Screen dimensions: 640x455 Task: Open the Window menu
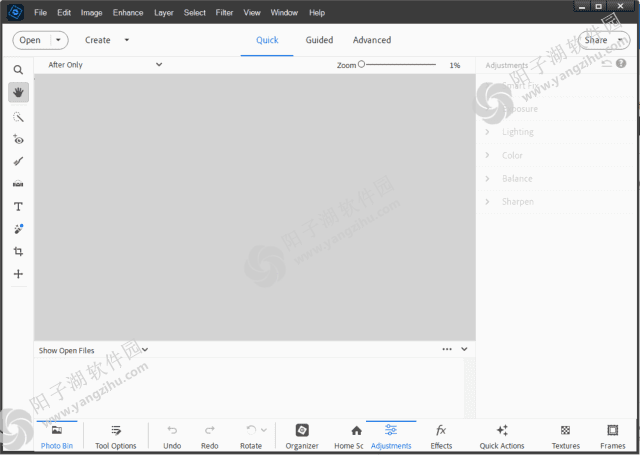pyautogui.click(x=284, y=13)
